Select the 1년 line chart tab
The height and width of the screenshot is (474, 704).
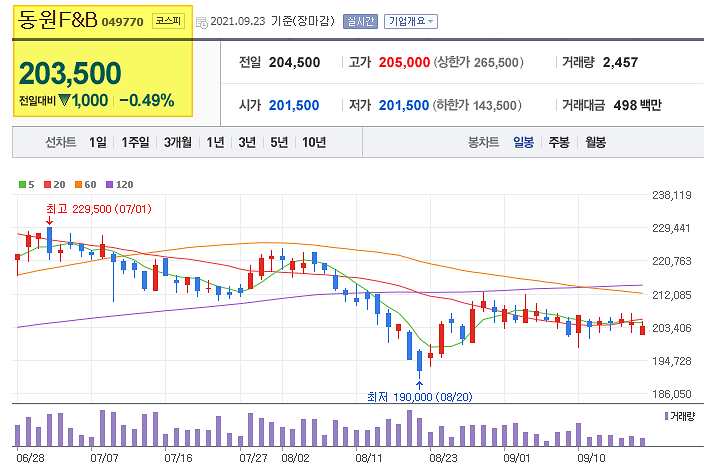pyautogui.click(x=216, y=142)
